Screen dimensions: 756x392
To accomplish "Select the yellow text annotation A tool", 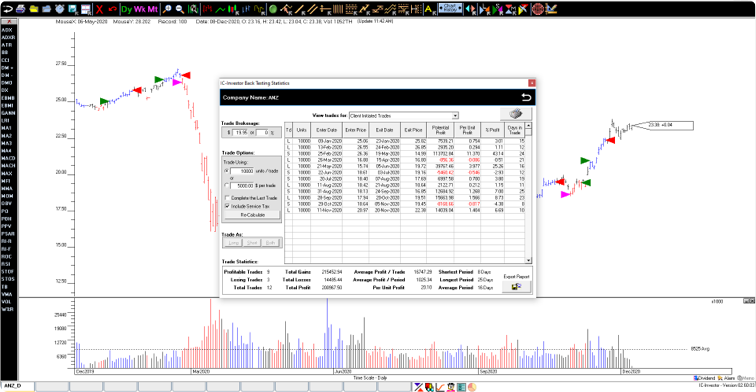I will click(429, 9).
